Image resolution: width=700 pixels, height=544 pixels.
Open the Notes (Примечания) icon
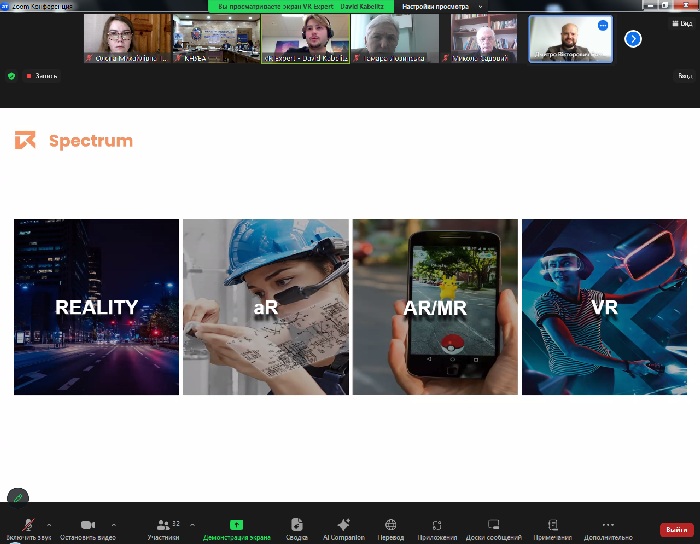[x=553, y=525]
